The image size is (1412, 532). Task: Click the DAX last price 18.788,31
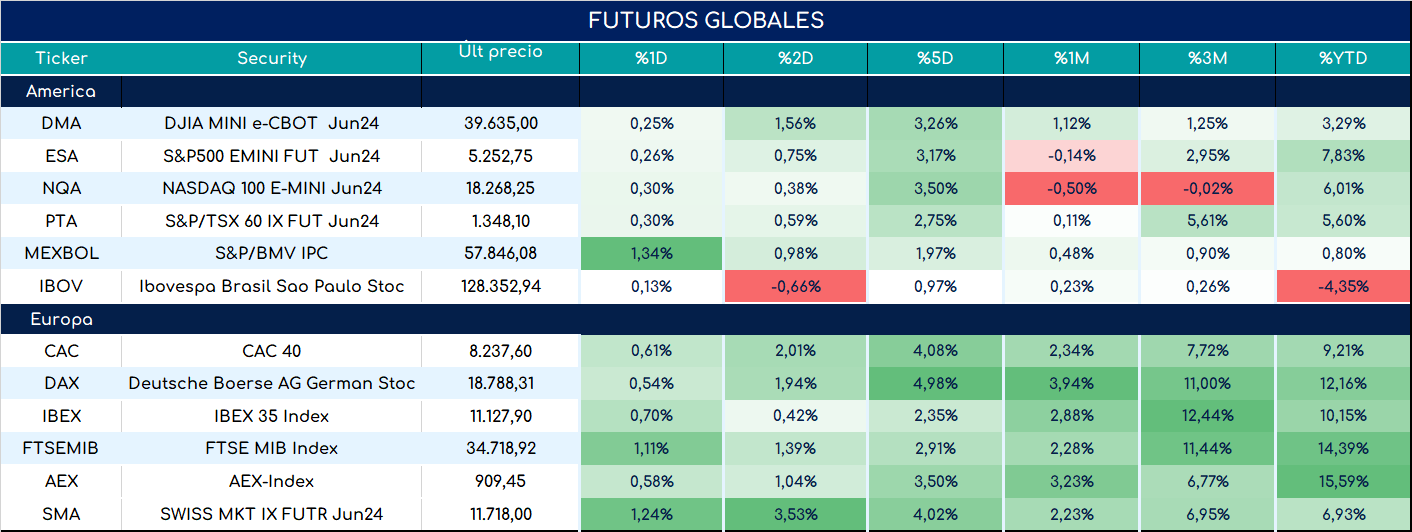pos(501,383)
